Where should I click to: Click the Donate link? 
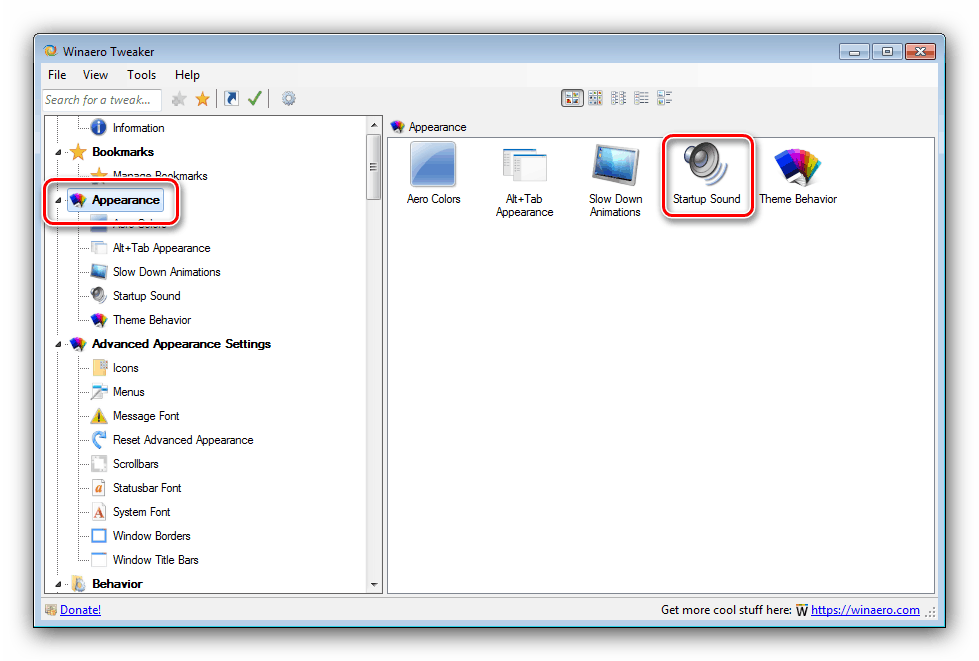coord(80,609)
